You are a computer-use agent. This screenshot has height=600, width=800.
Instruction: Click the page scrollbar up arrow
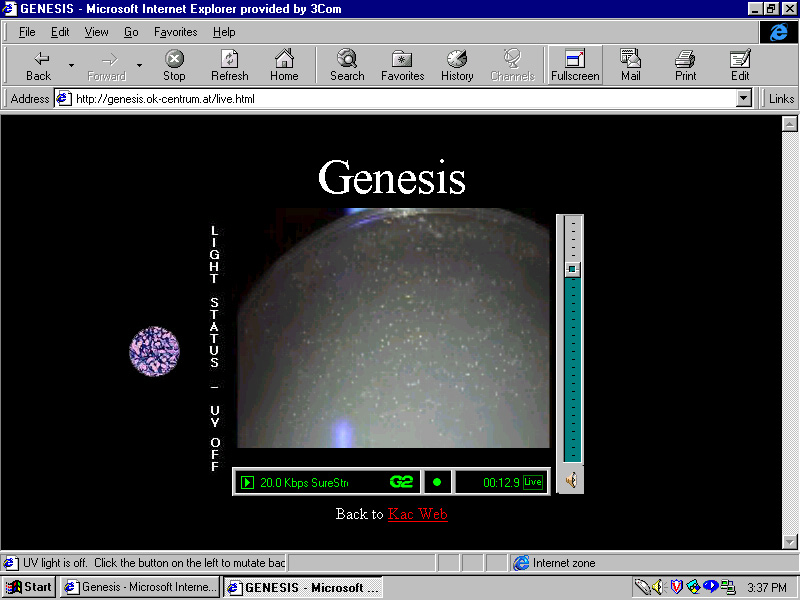point(789,124)
